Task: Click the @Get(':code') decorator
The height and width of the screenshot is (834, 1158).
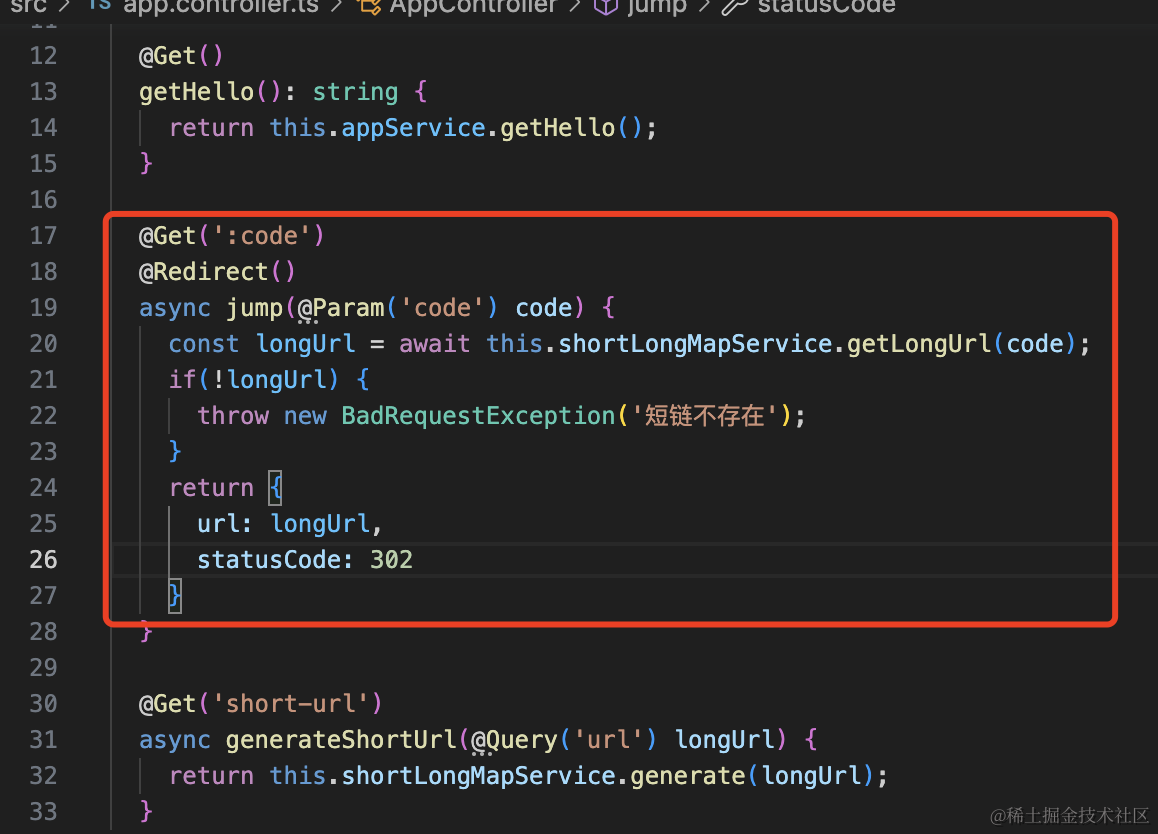Action: (231, 236)
